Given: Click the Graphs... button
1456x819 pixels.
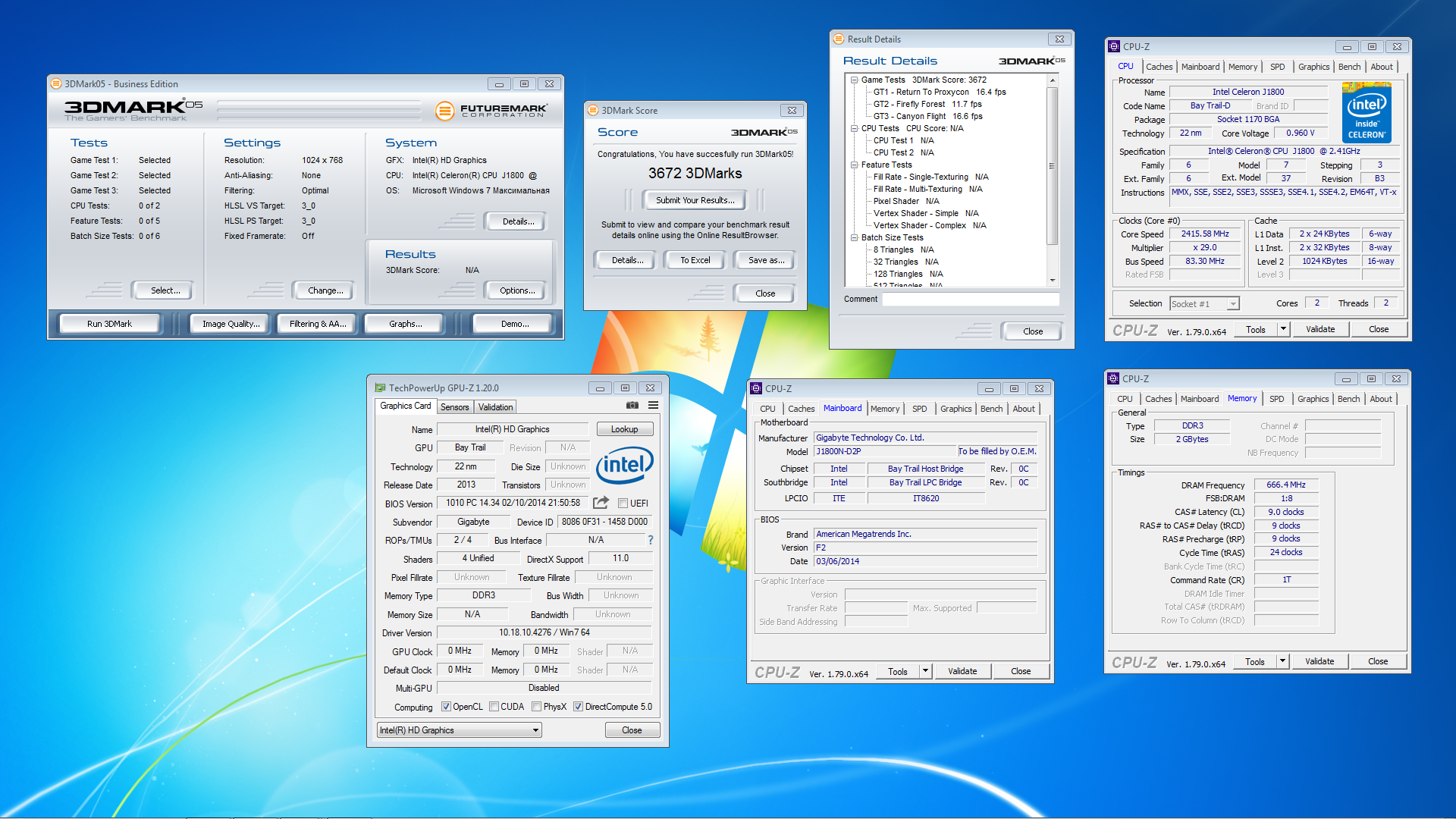Looking at the screenshot, I should coord(405,324).
